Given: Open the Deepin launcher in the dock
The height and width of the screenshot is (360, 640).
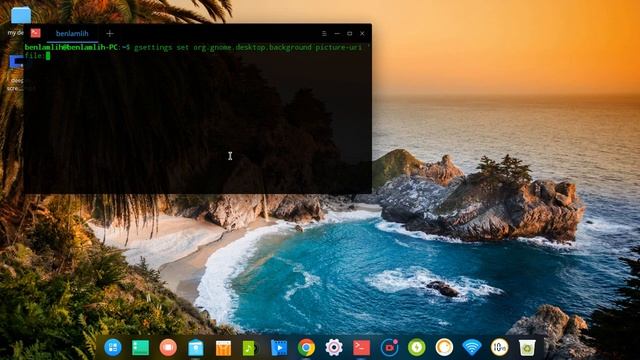Looking at the screenshot, I should pyautogui.click(x=113, y=347).
